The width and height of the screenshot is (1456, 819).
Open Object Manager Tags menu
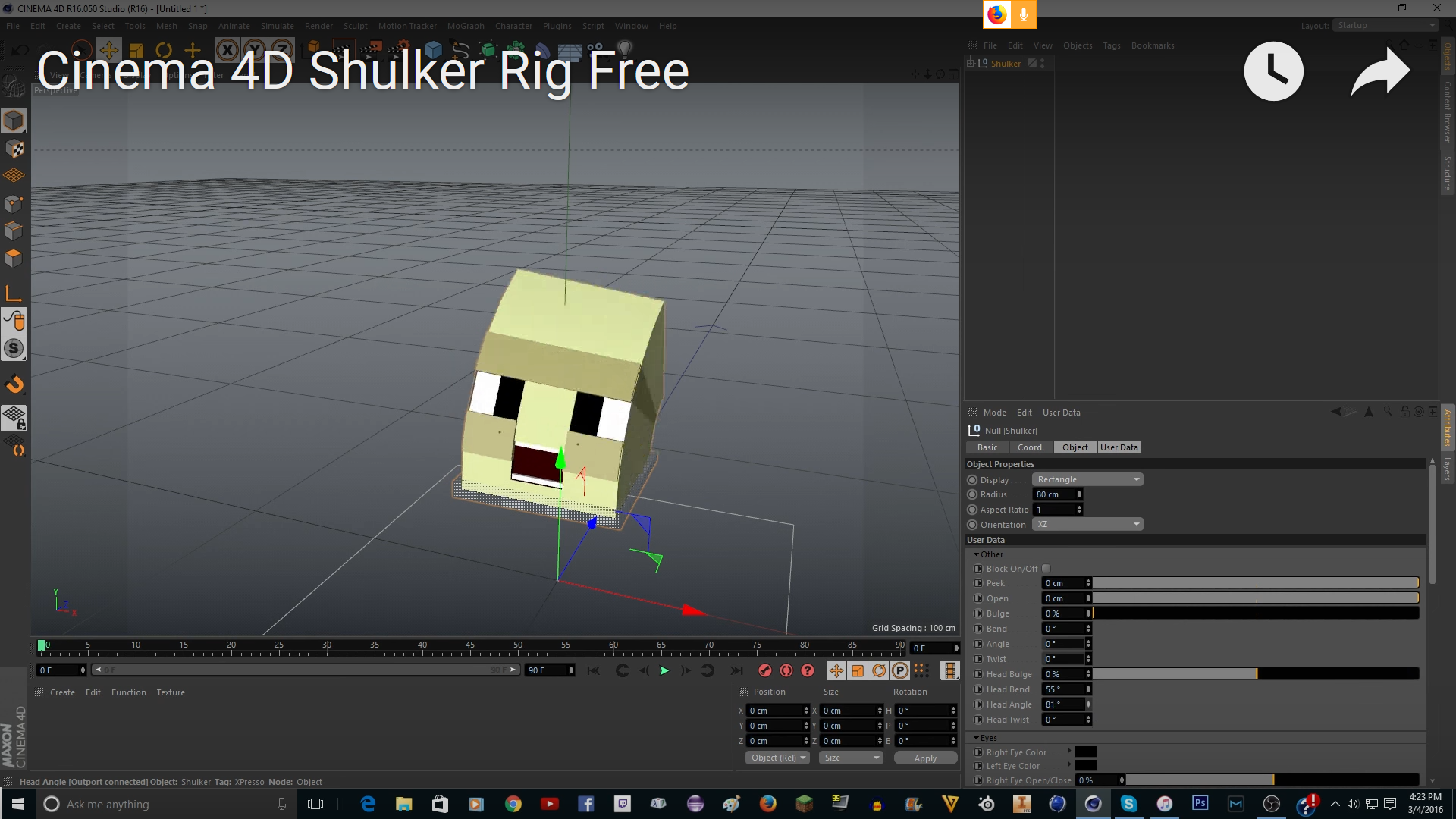tap(1111, 45)
